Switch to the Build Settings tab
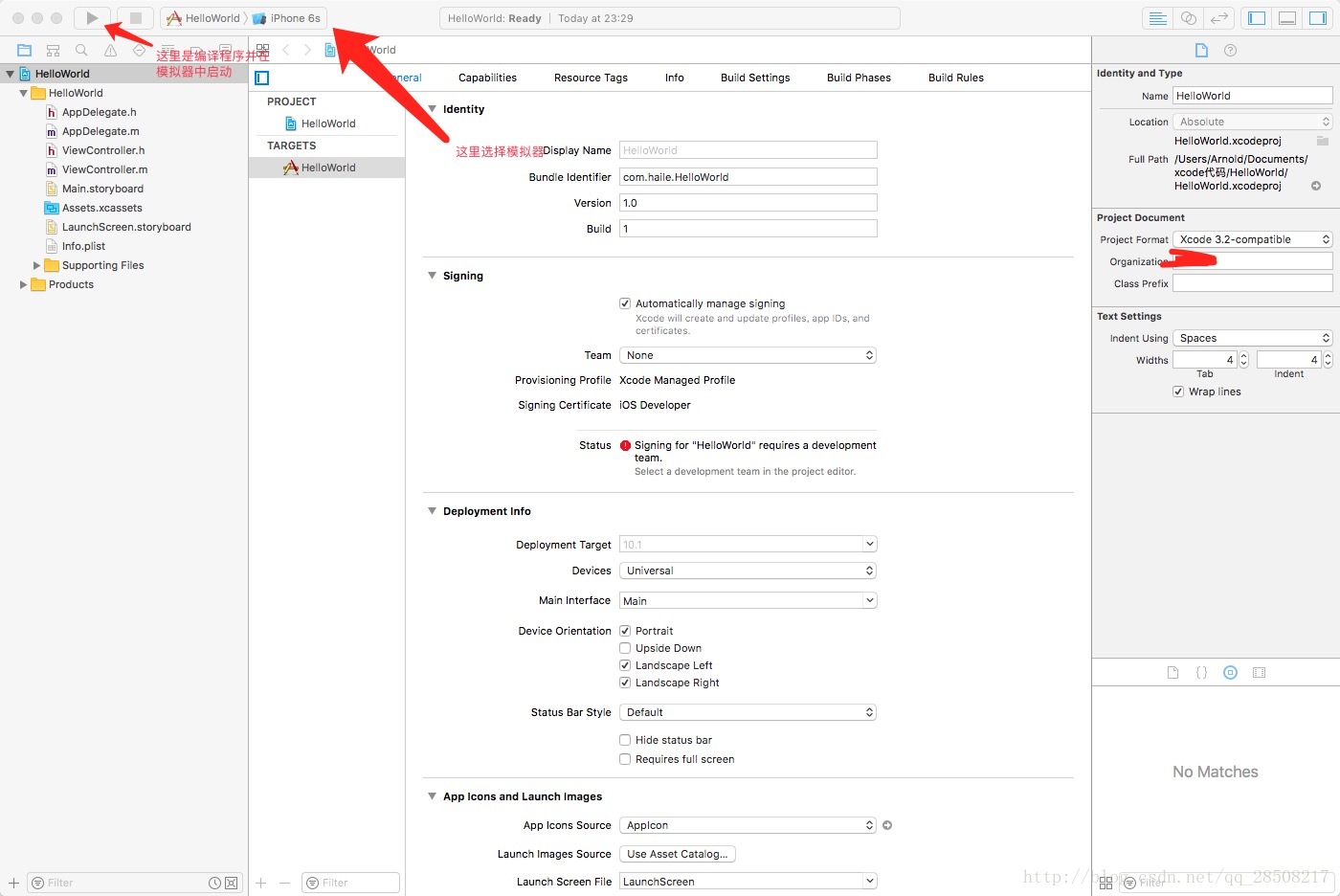The width and height of the screenshot is (1340, 896). pos(755,78)
